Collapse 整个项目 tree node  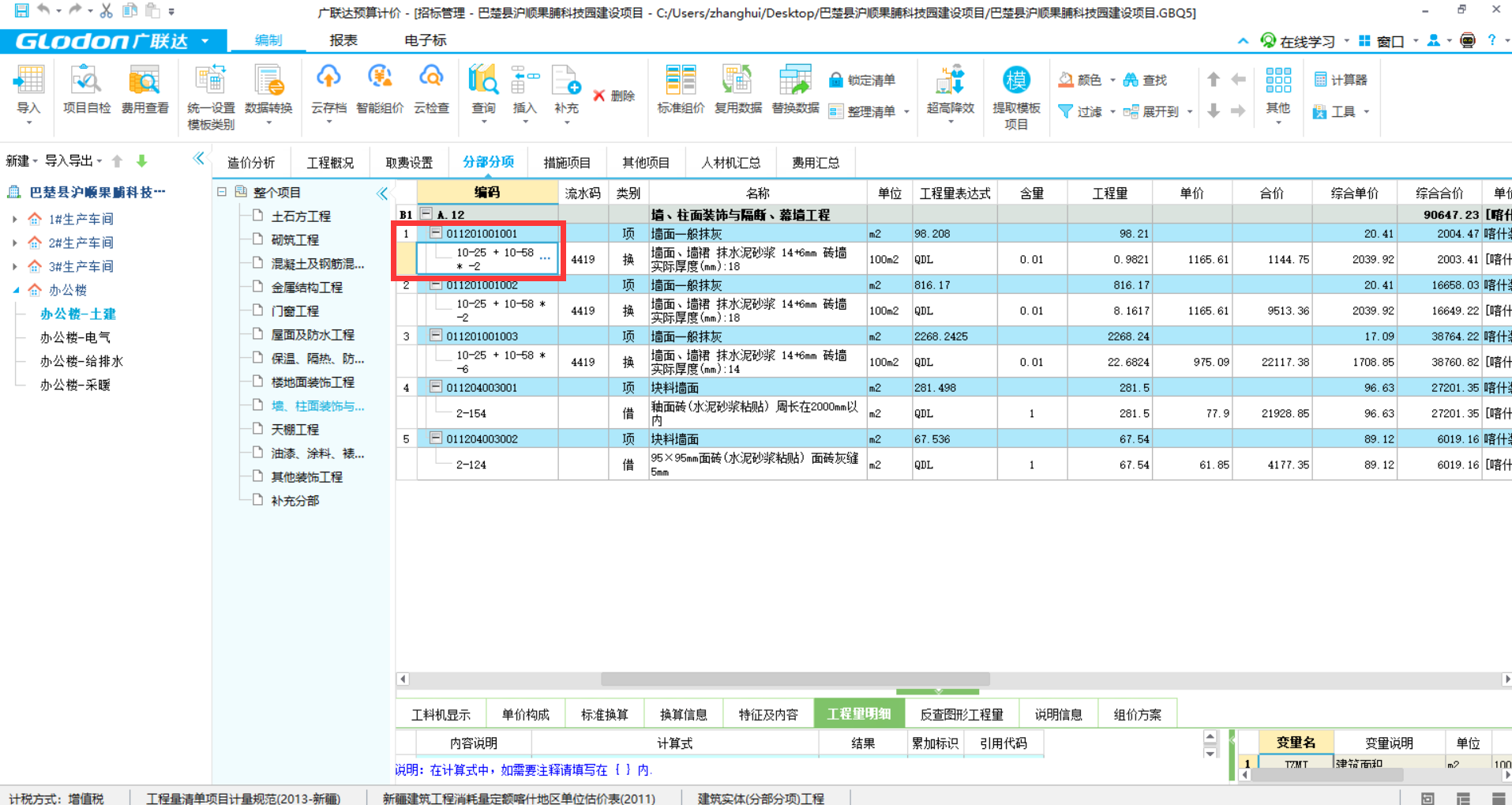coord(222,192)
